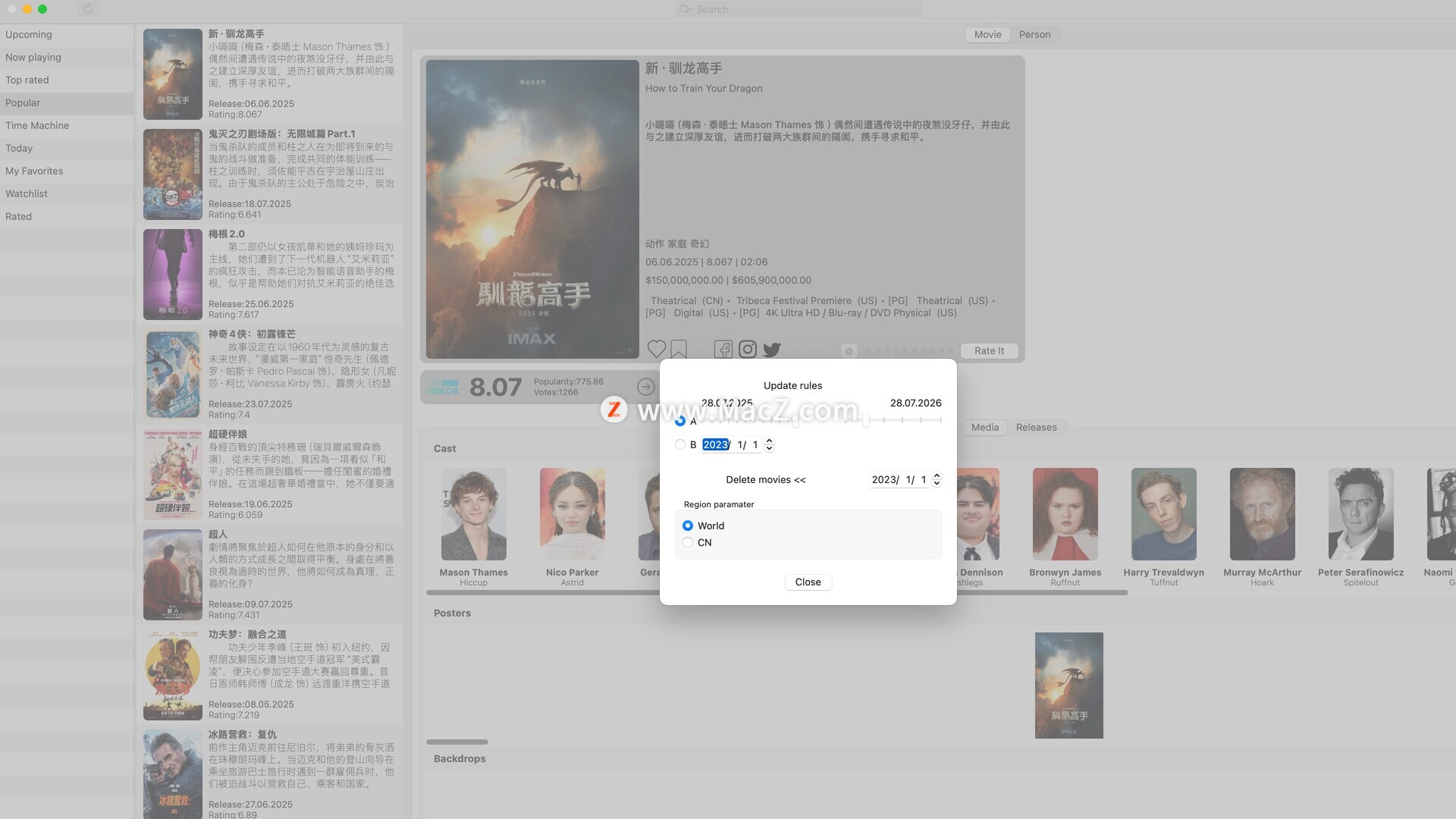Decrement the Delete movies date stepper

937,484
